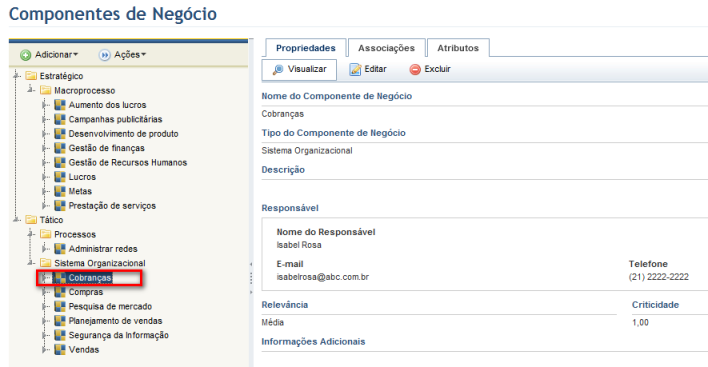
Task: Collapse the Processos folder node
Action: point(31,234)
